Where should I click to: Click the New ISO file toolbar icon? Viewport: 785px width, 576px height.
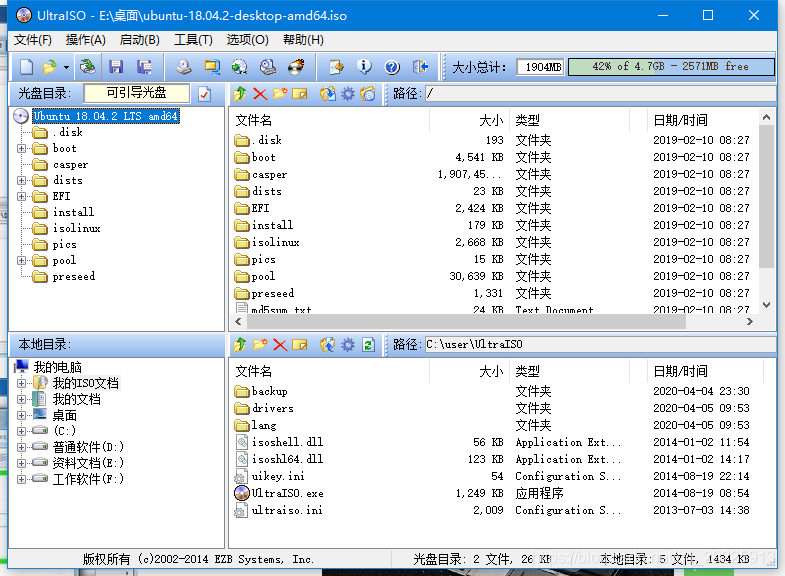[x=27, y=67]
